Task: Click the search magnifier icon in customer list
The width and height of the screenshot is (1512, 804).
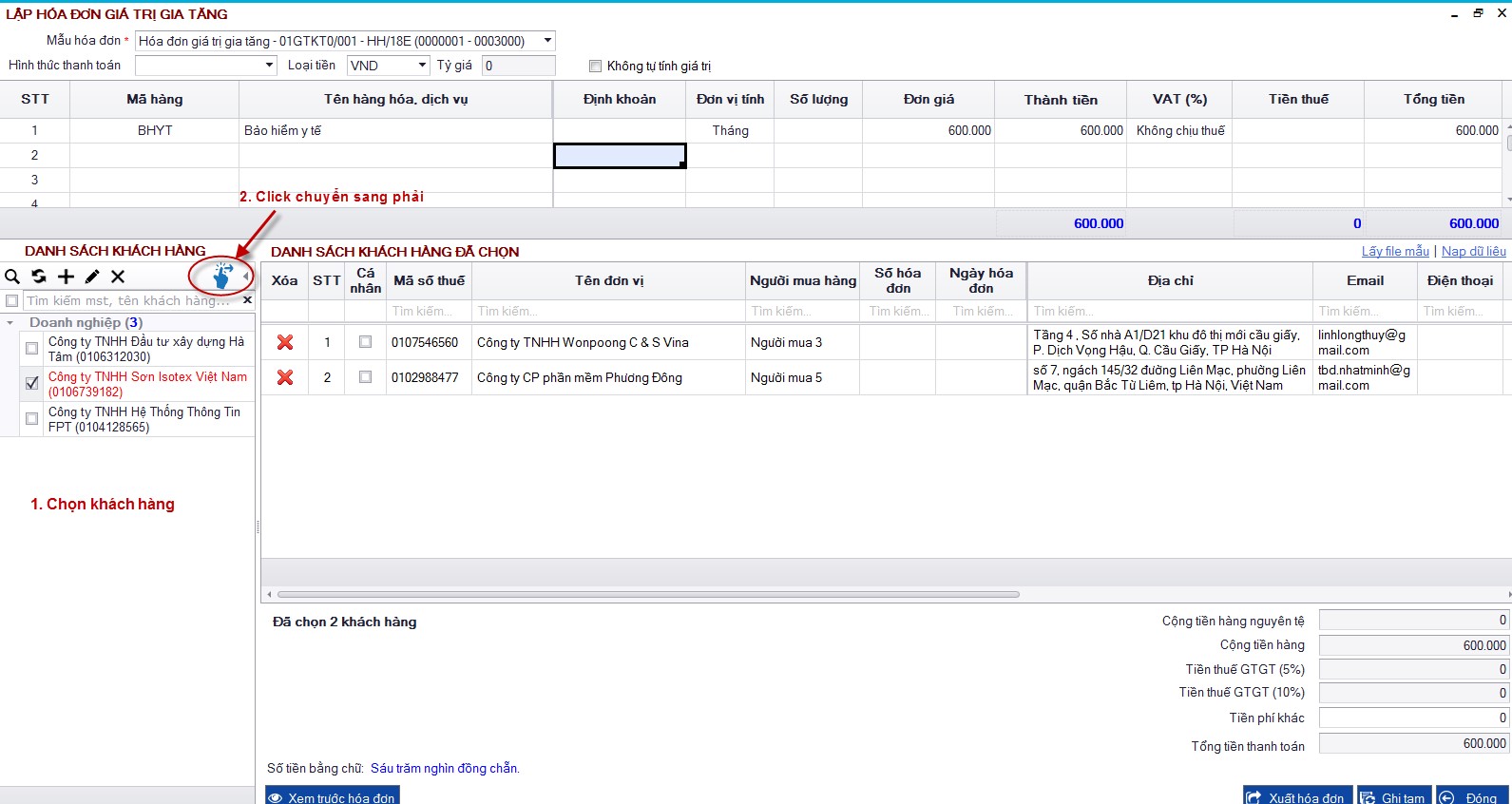Action: coord(12,277)
